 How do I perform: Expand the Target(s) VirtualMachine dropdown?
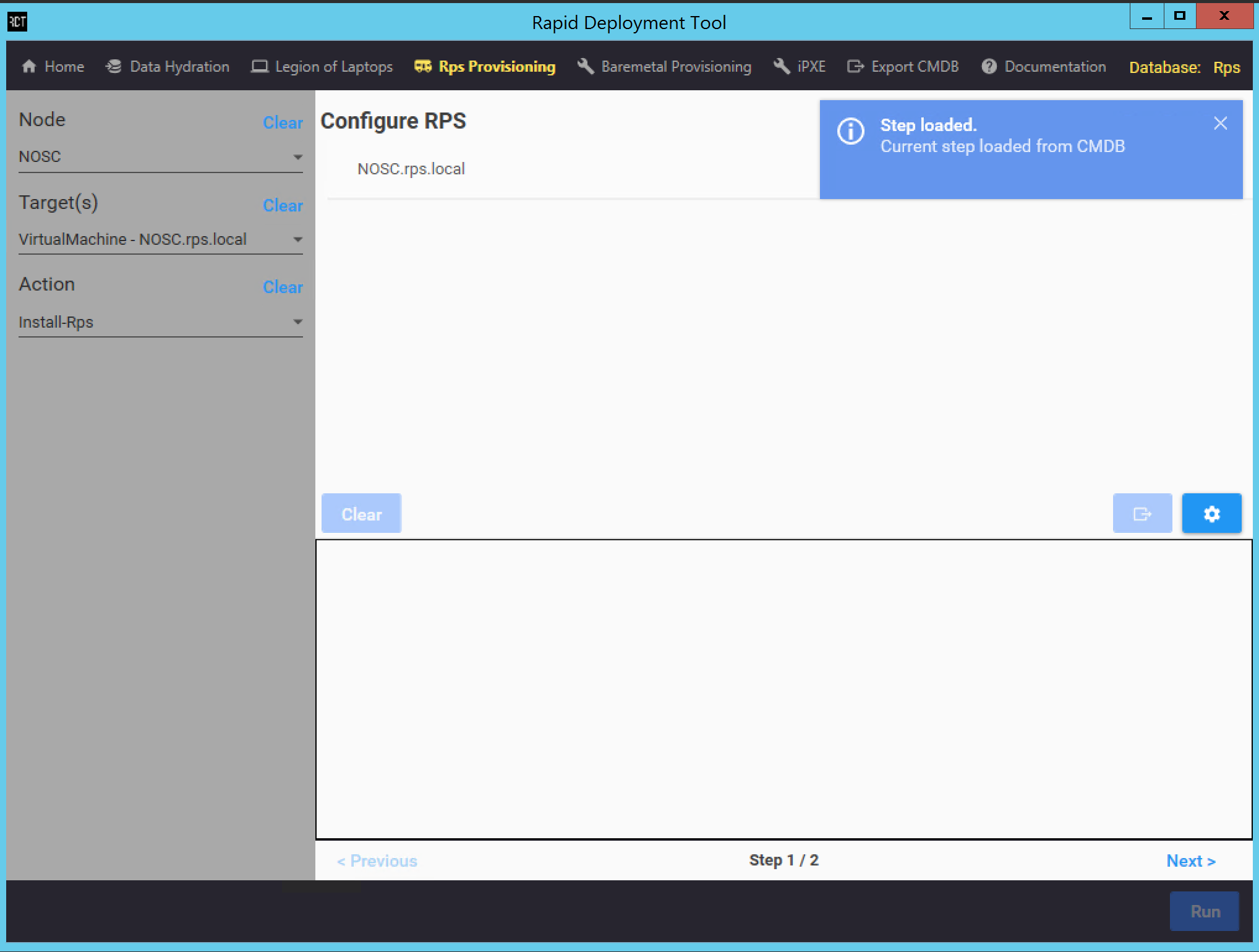coord(161,240)
